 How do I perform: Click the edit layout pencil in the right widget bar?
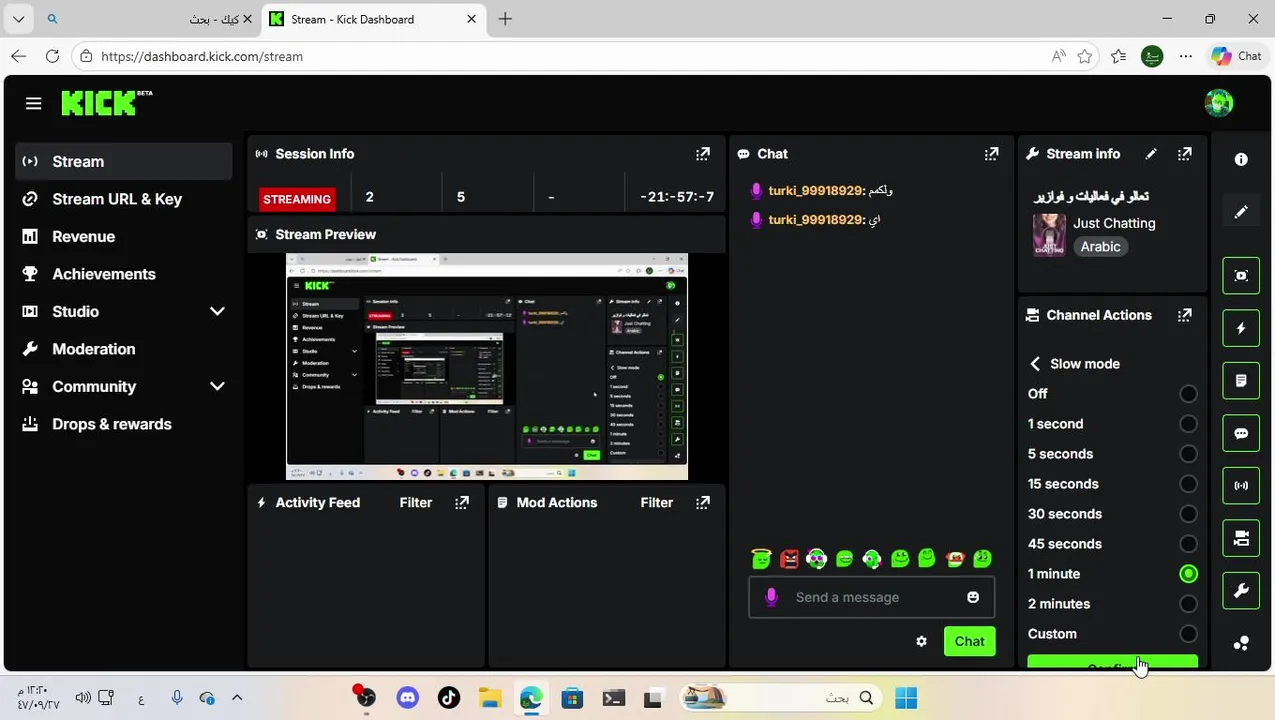click(x=1241, y=212)
